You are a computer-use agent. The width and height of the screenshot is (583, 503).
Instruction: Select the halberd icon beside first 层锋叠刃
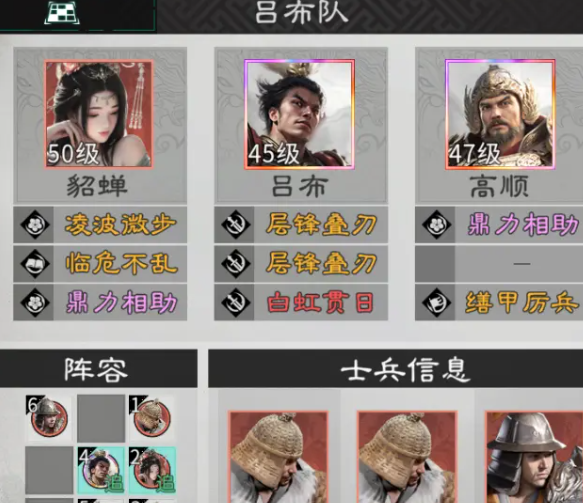pyautogui.click(x=236, y=225)
